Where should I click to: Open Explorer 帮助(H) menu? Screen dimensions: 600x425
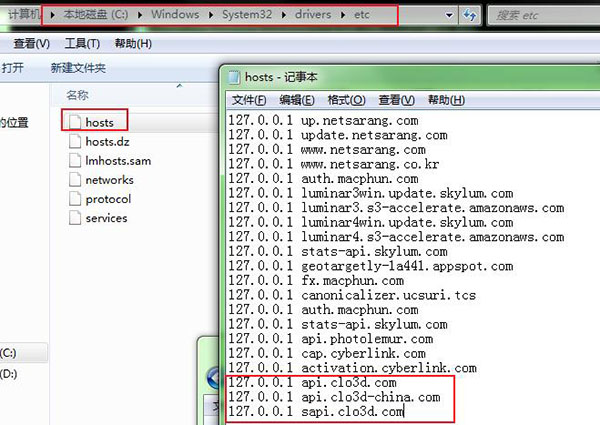tap(133, 44)
